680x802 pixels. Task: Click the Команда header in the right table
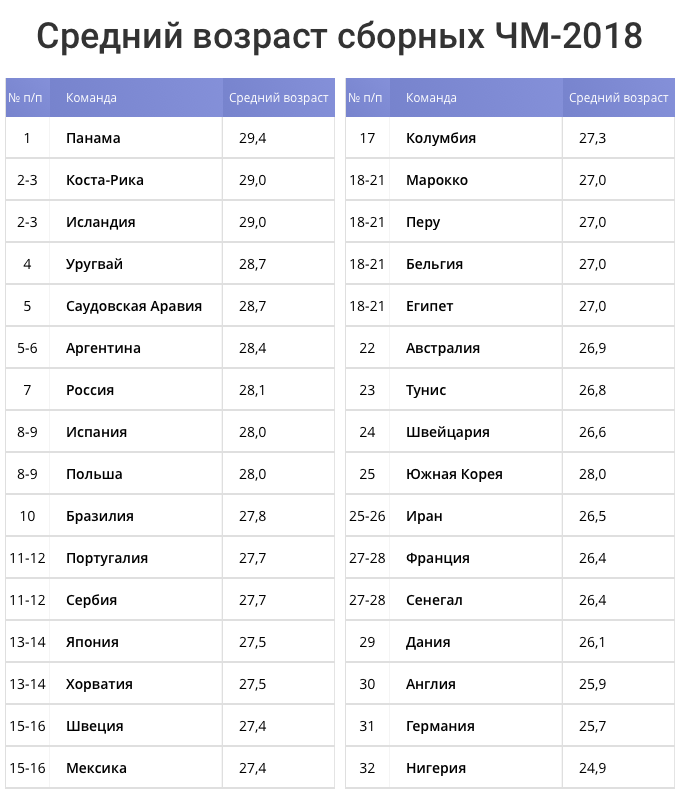[x=431, y=98]
